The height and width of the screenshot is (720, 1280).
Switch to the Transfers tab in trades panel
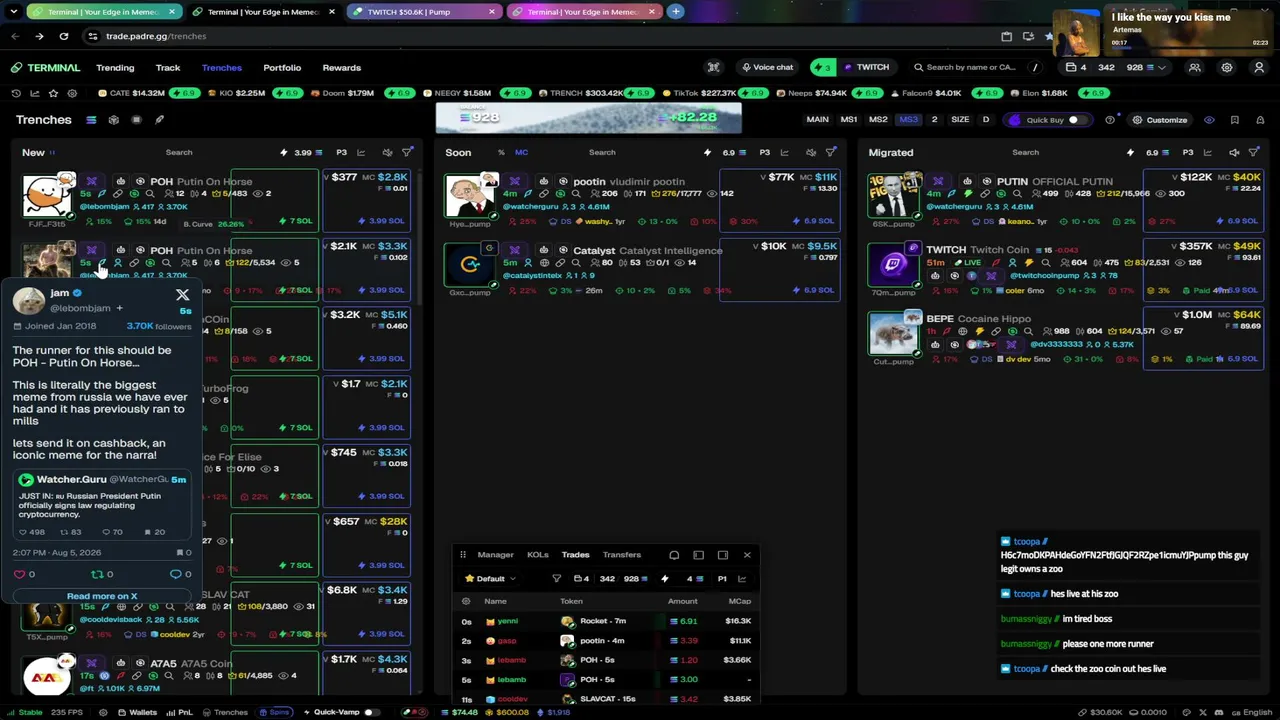[x=622, y=555]
